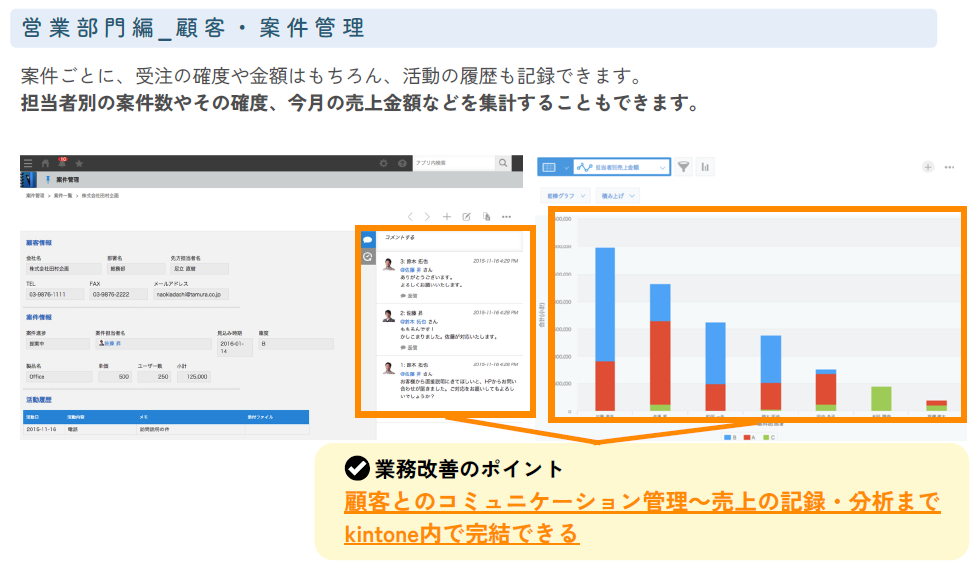
Task: Click the green C legend swatch
Action: pyautogui.click(x=767, y=437)
